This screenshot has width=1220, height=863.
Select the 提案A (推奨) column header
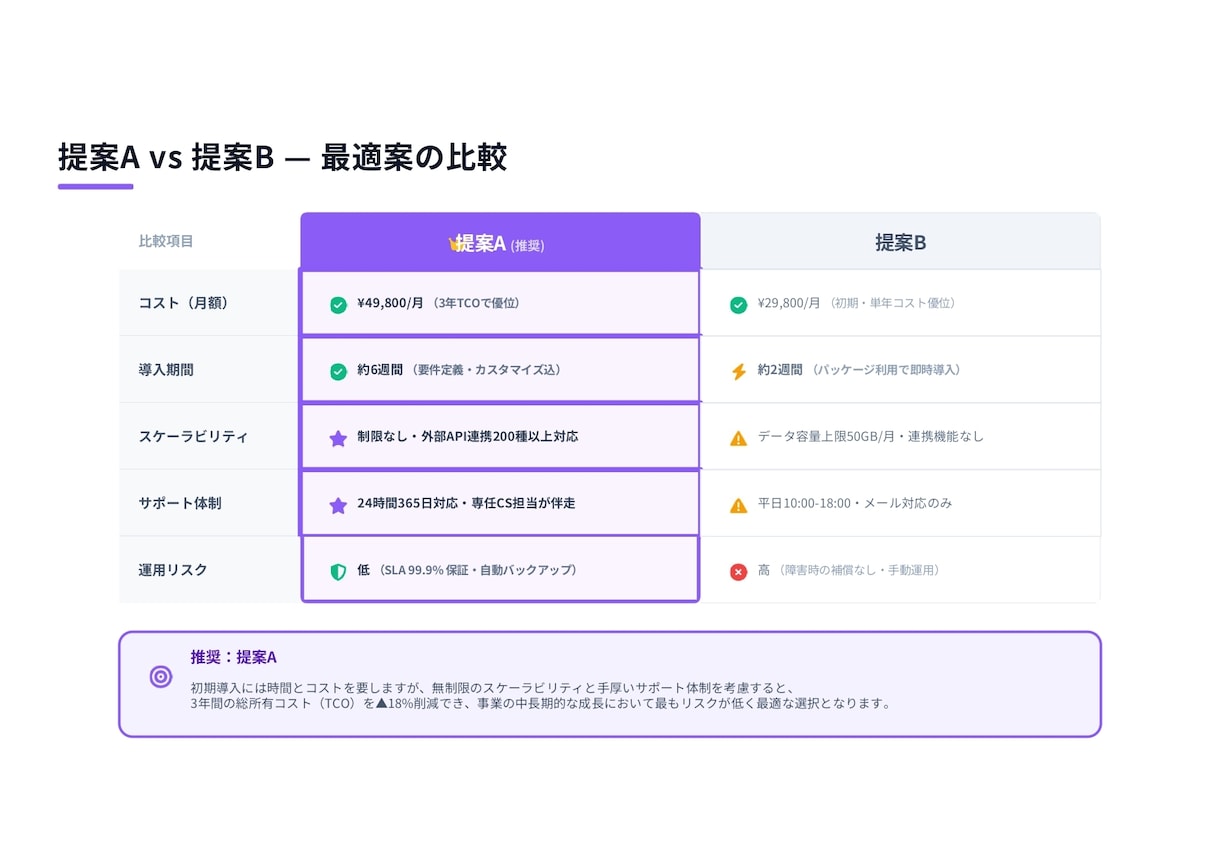(500, 241)
